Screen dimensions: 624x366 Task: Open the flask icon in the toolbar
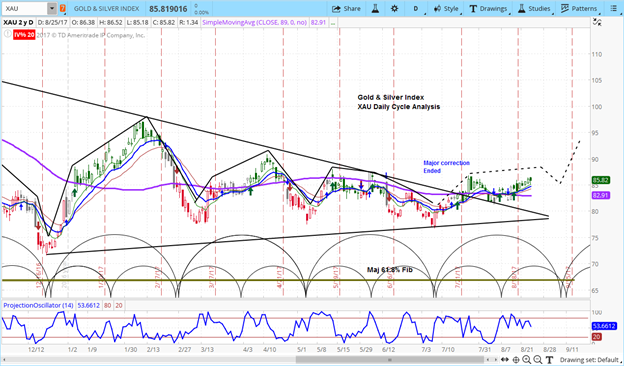point(375,8)
